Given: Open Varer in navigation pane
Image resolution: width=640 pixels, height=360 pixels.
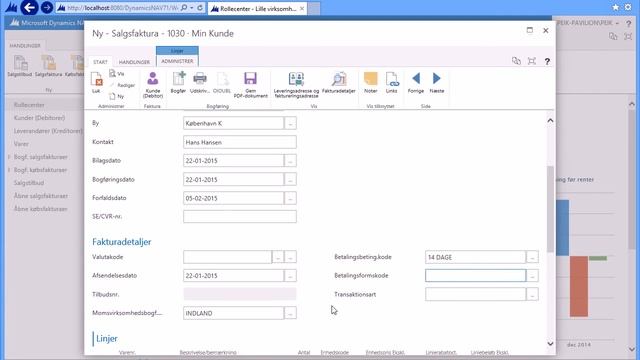Looking at the screenshot, I should [x=21, y=144].
